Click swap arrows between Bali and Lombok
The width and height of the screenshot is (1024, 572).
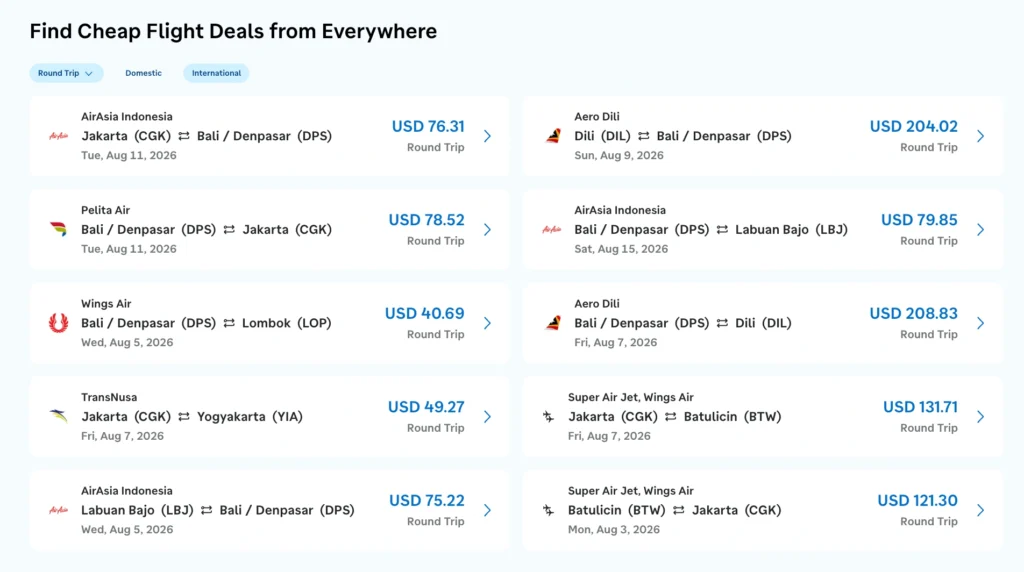(x=229, y=323)
